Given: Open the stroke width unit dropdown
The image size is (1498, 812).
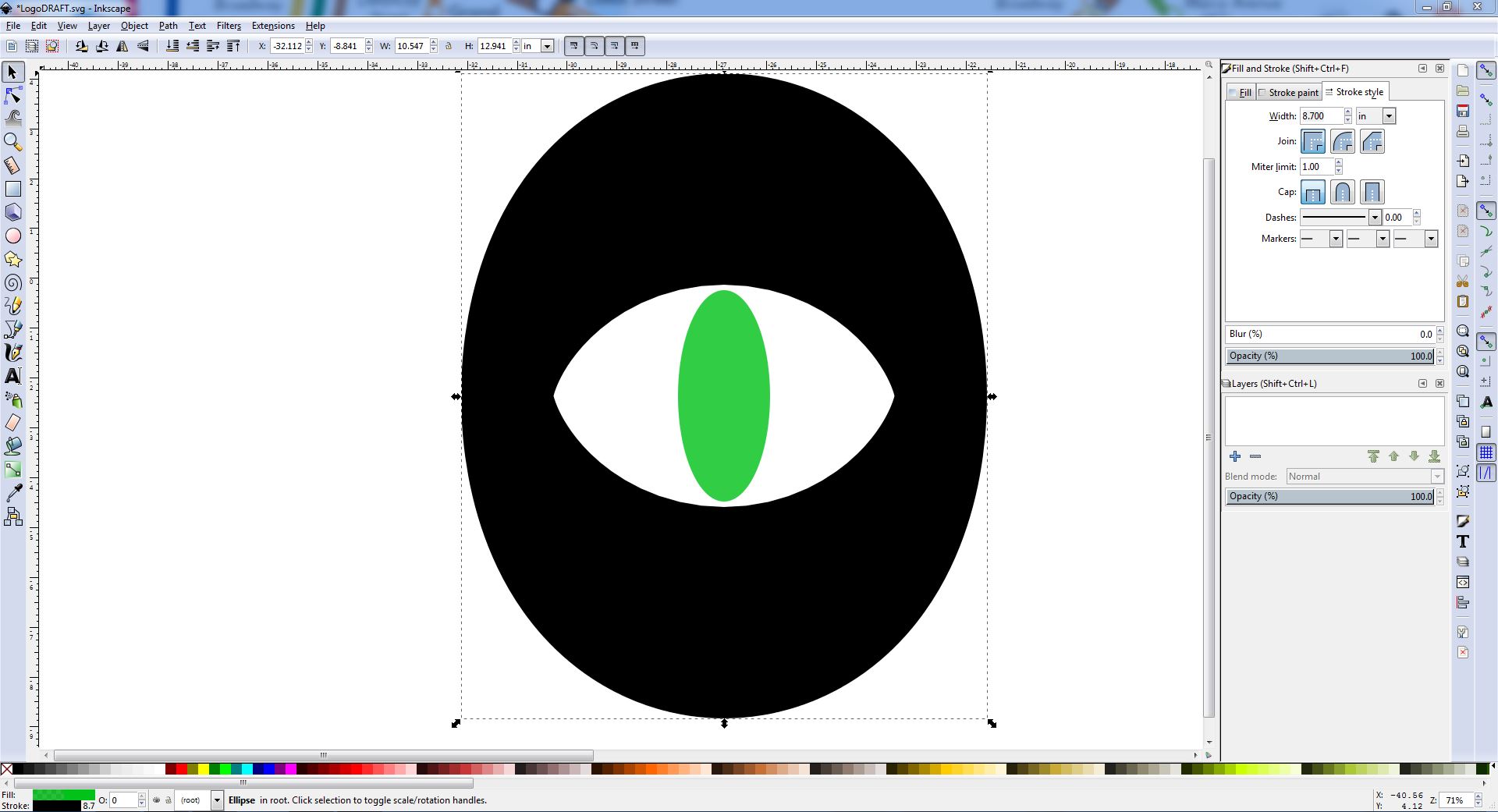Looking at the screenshot, I should [x=1389, y=116].
